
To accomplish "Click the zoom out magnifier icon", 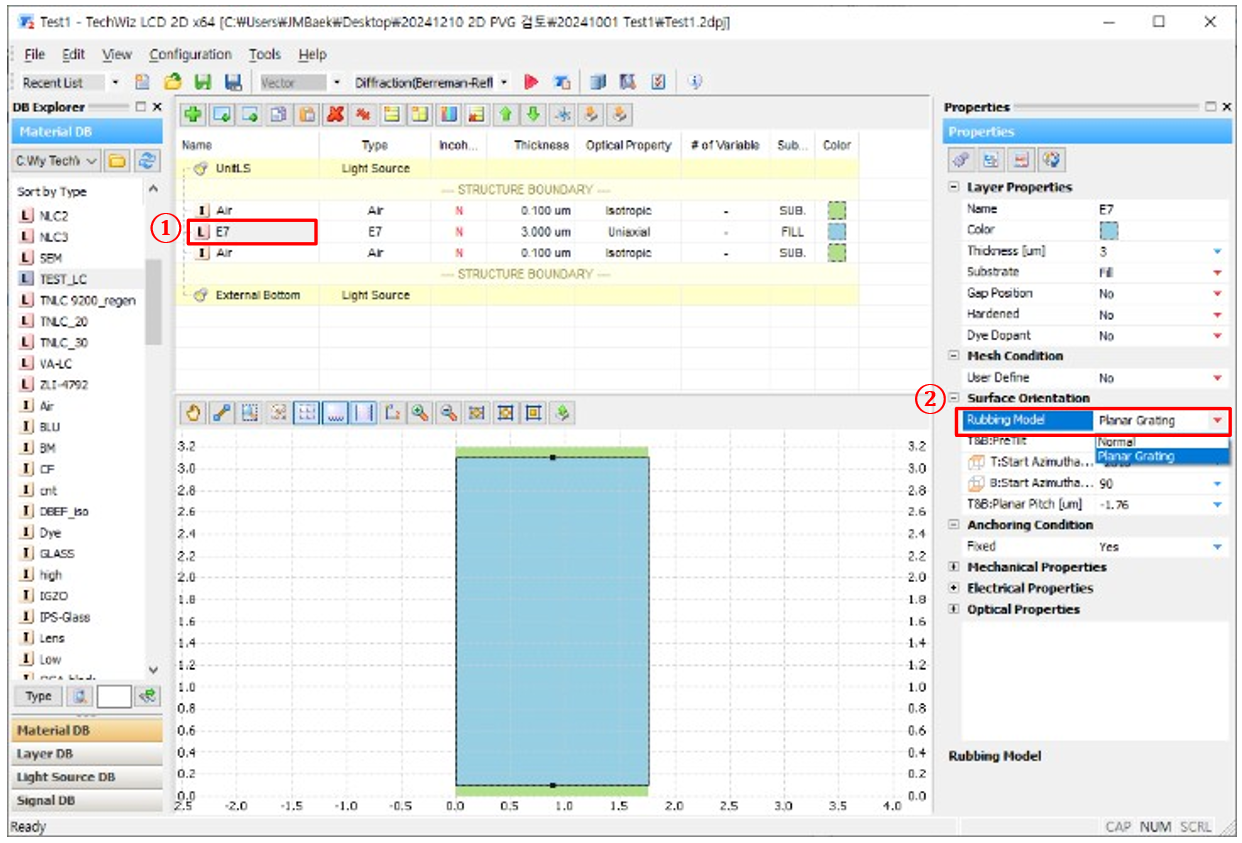I will [x=449, y=412].
